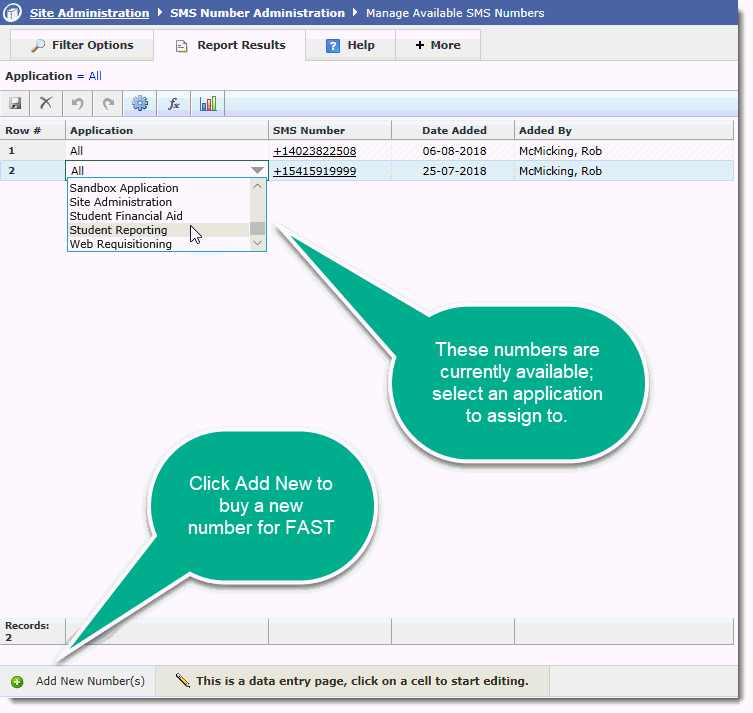
Task: Click the delete (X) toolbar icon
Action: pos(46,103)
